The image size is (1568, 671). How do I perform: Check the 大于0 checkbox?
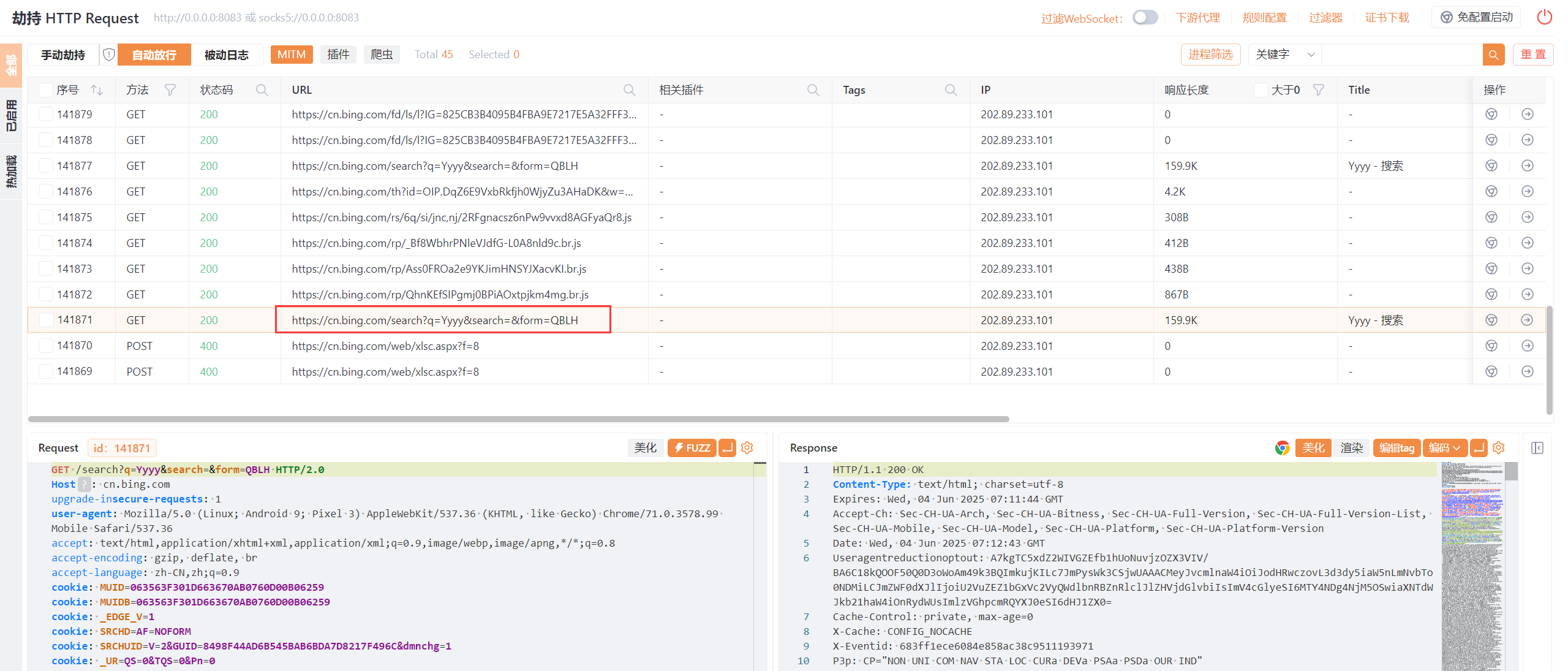(x=1261, y=90)
